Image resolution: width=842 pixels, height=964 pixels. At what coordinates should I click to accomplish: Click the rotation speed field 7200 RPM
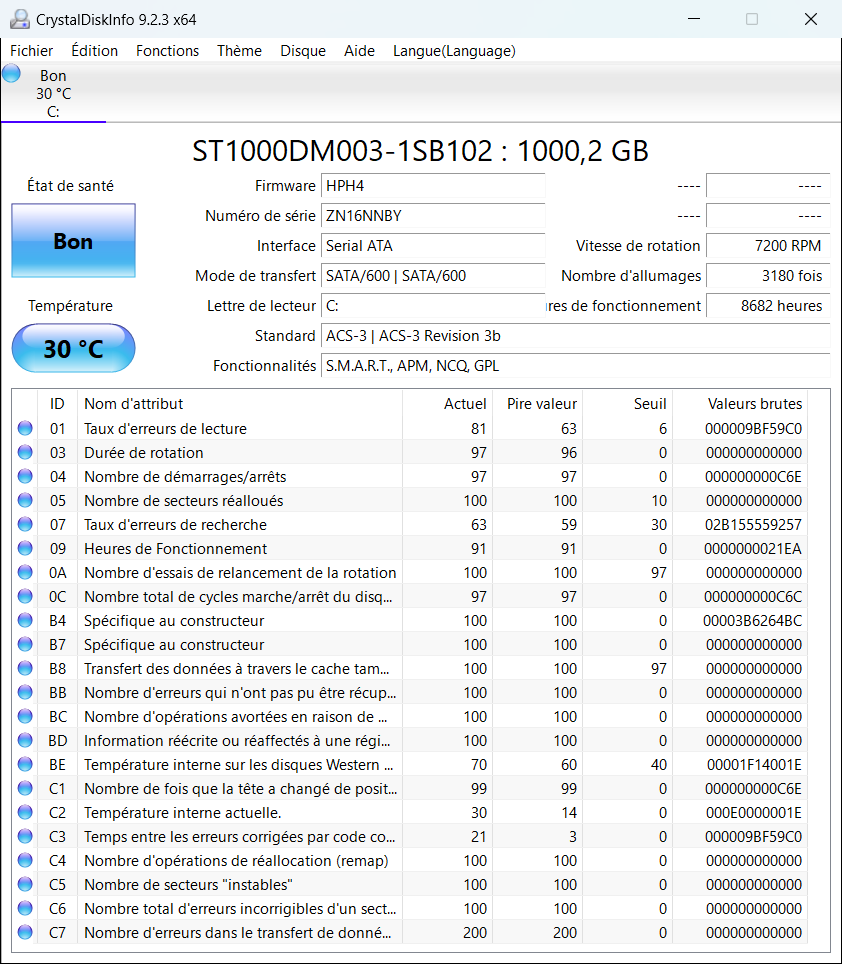point(768,246)
